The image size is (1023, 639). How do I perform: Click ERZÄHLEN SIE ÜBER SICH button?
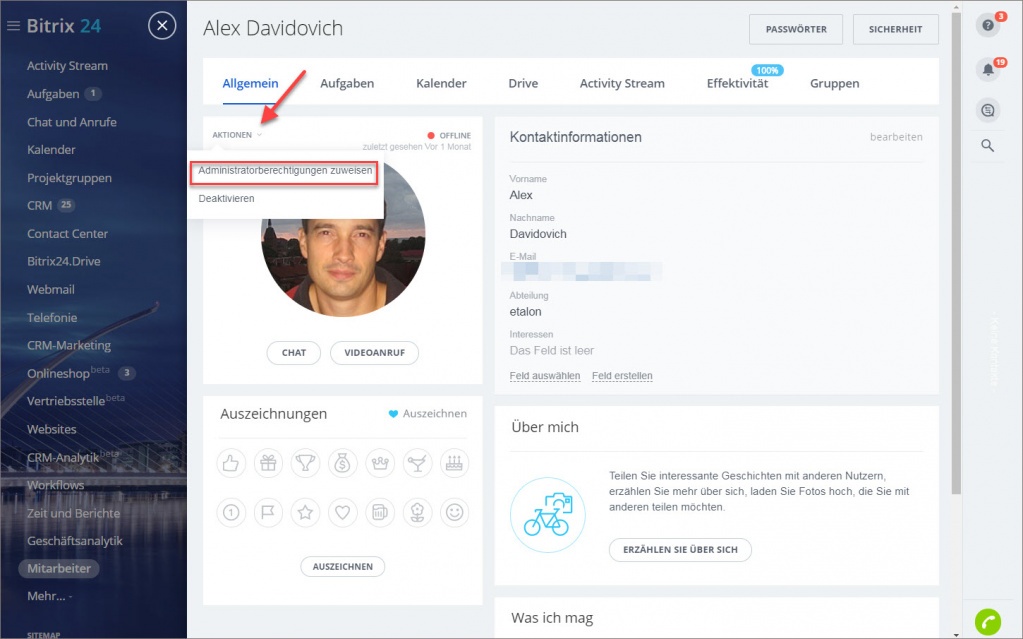[x=680, y=550]
